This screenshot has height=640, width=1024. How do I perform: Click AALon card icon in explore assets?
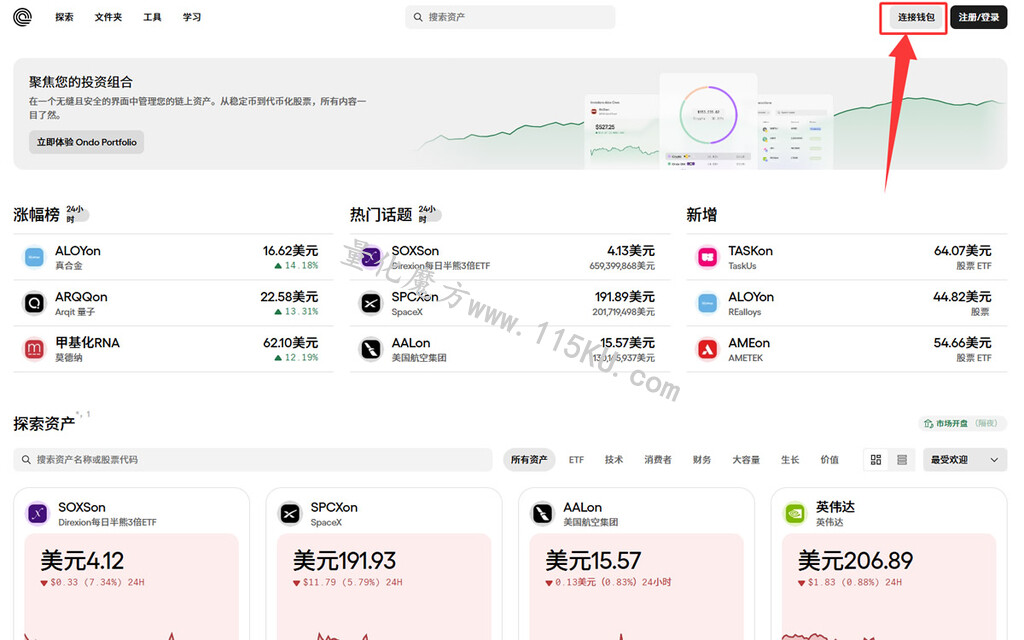[543, 514]
